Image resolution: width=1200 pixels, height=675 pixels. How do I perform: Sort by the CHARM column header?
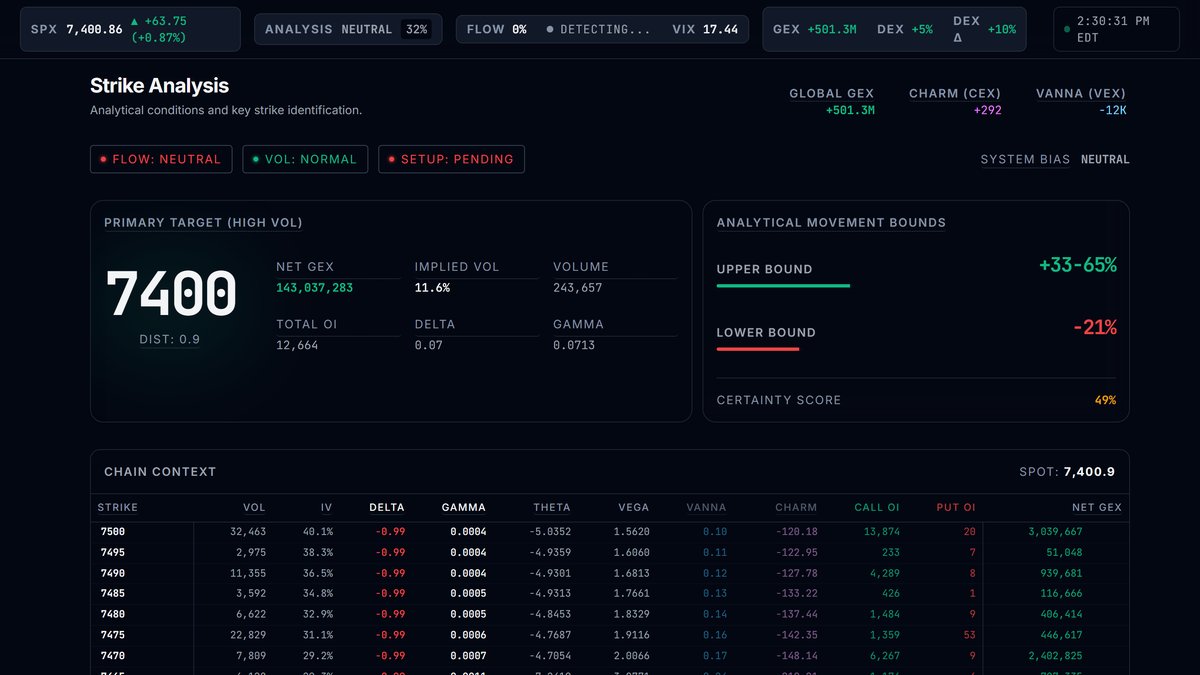796,507
